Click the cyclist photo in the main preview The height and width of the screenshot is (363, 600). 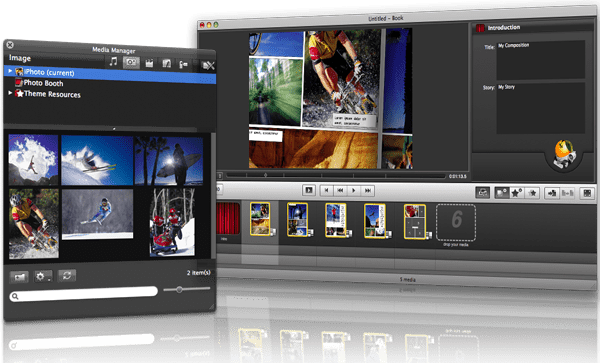click(x=342, y=78)
